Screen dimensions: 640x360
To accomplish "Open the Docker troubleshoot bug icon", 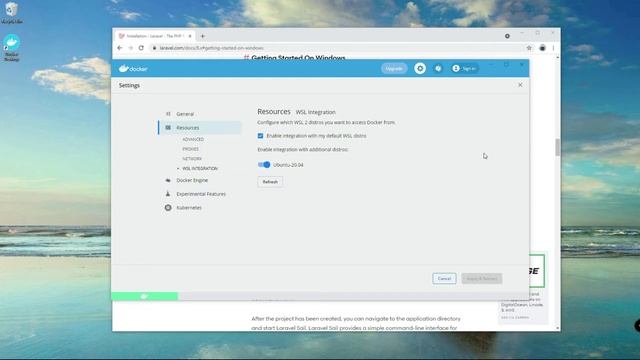I will pyautogui.click(x=438, y=69).
